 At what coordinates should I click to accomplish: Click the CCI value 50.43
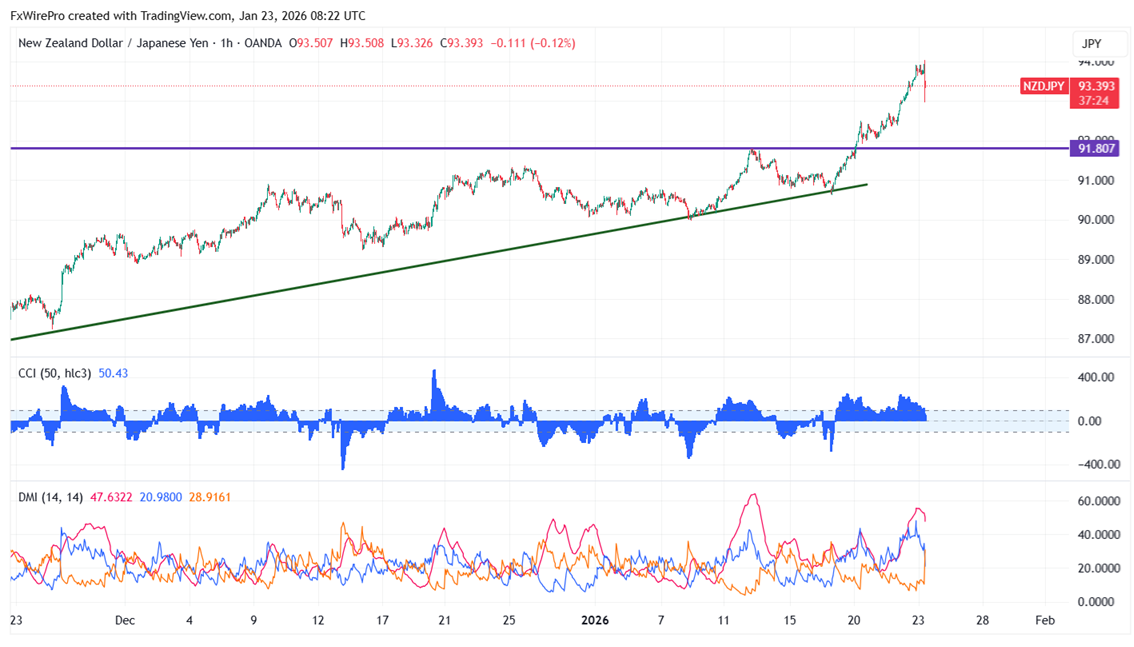[x=113, y=373]
